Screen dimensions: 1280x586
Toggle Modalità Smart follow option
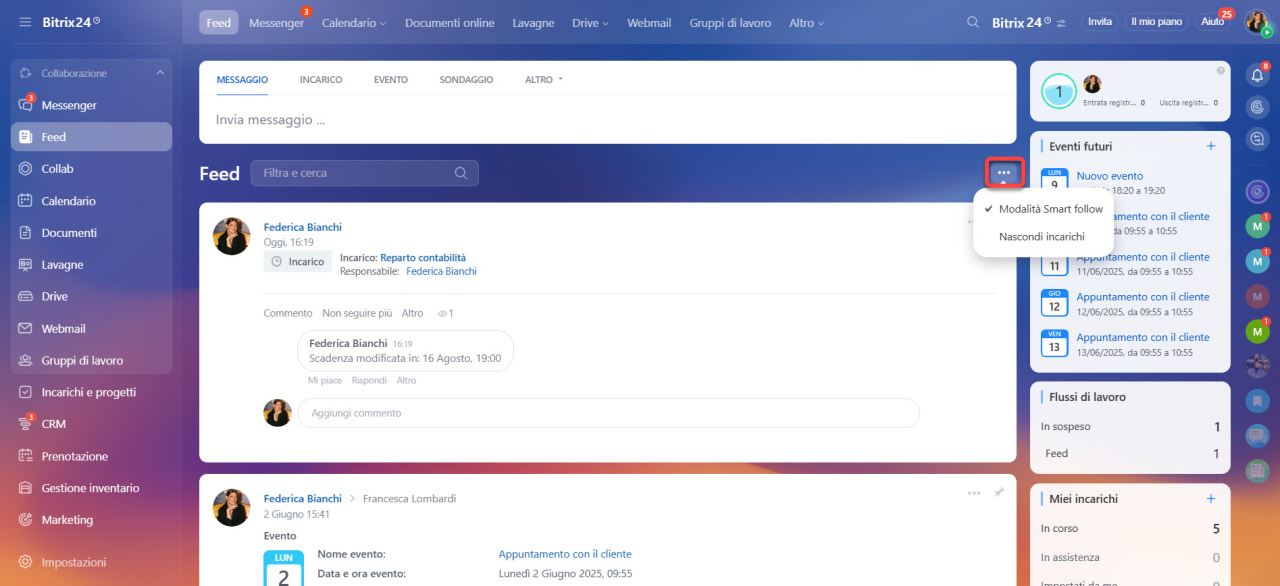coord(1043,209)
